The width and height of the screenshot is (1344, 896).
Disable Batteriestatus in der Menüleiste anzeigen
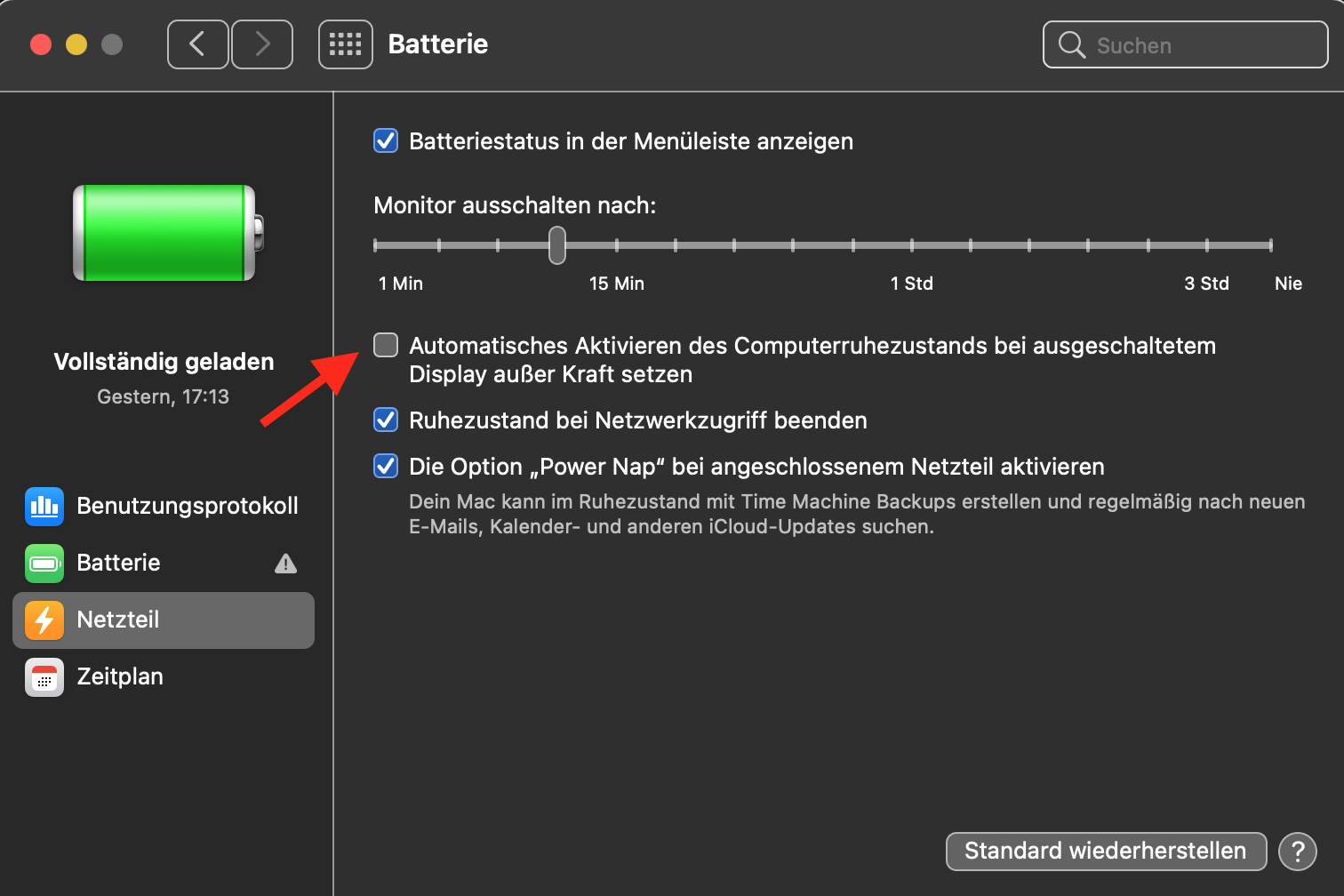click(x=386, y=141)
